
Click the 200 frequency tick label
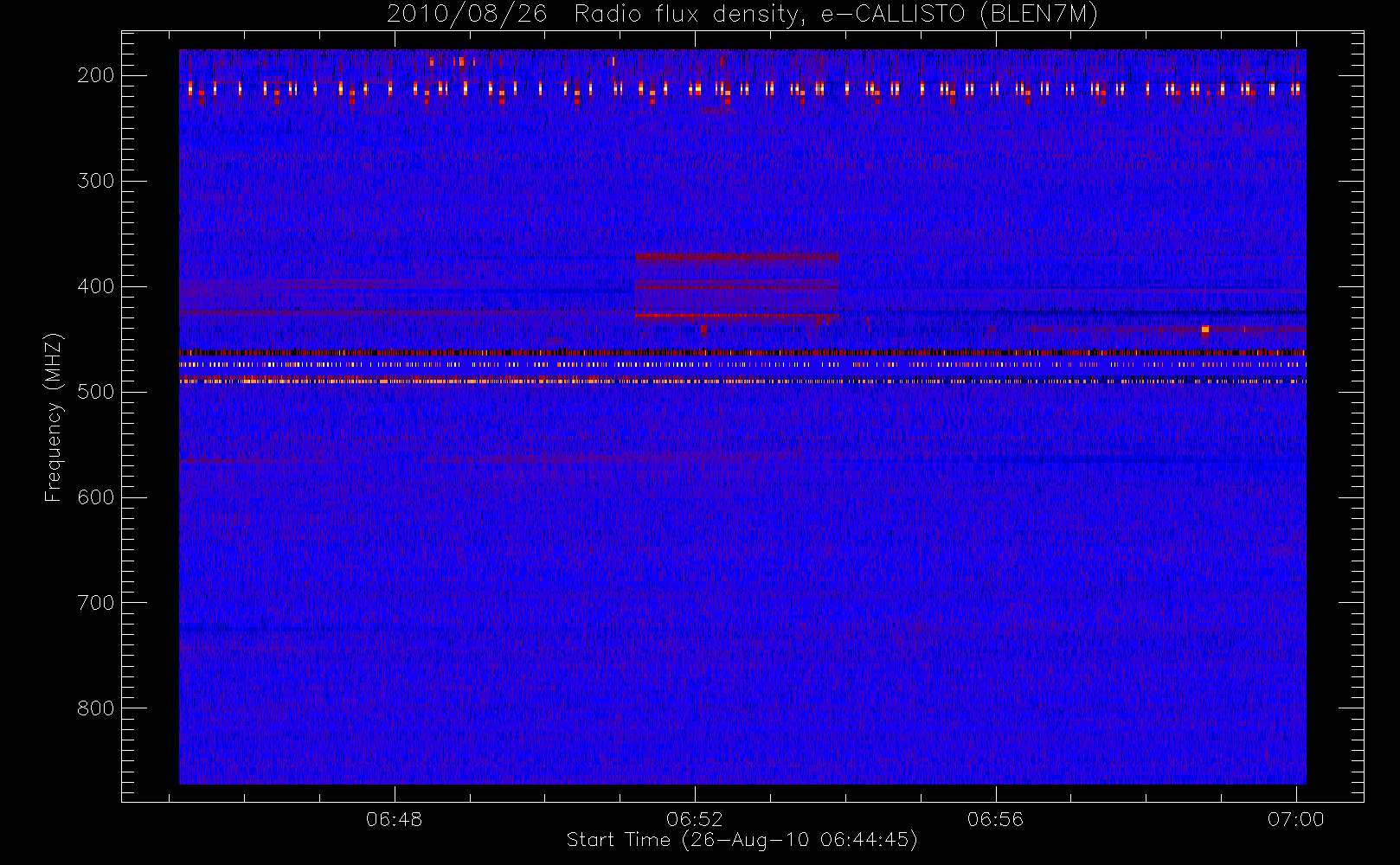[x=96, y=75]
